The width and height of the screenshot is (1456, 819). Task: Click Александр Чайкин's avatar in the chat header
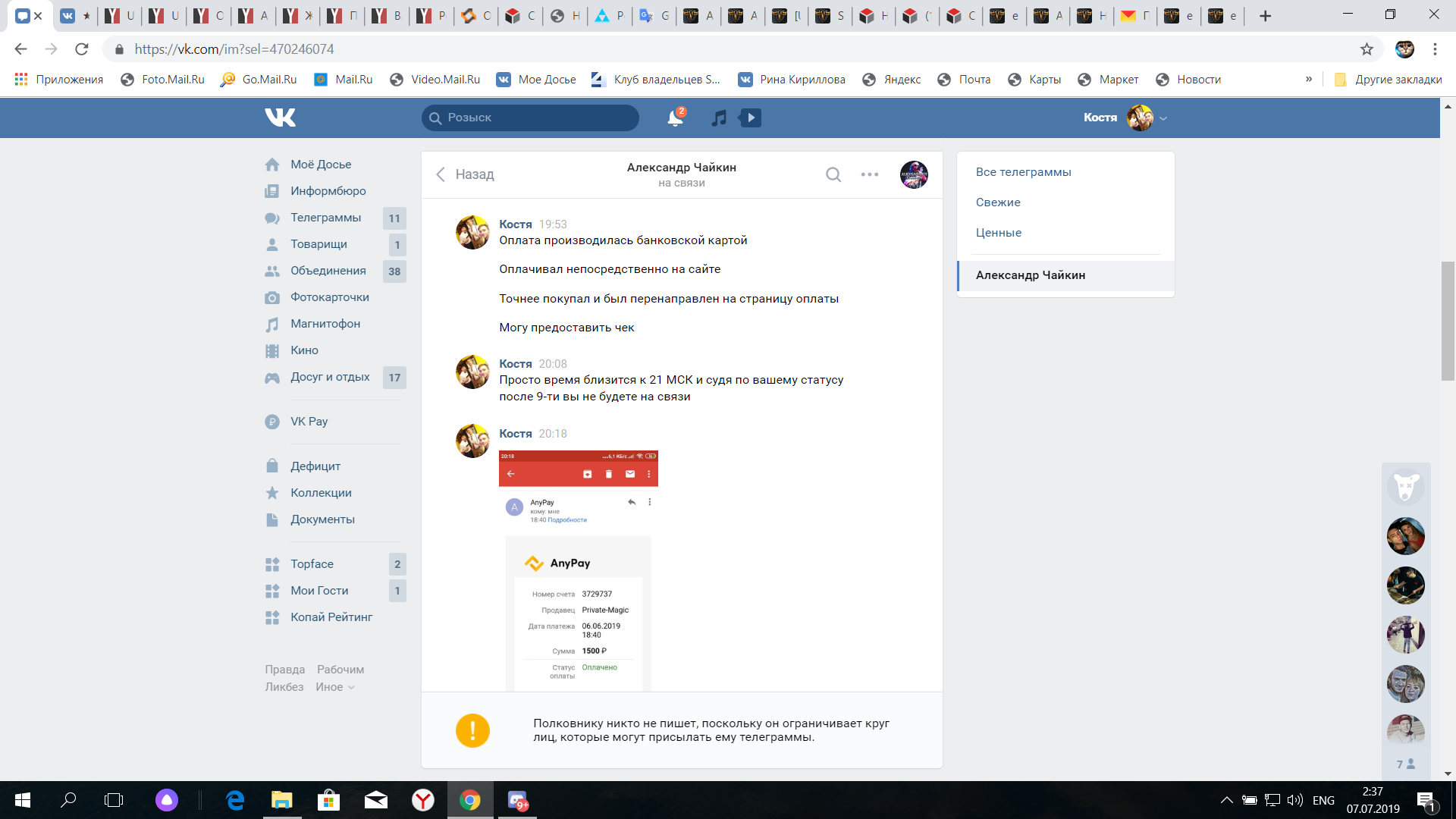click(x=914, y=174)
